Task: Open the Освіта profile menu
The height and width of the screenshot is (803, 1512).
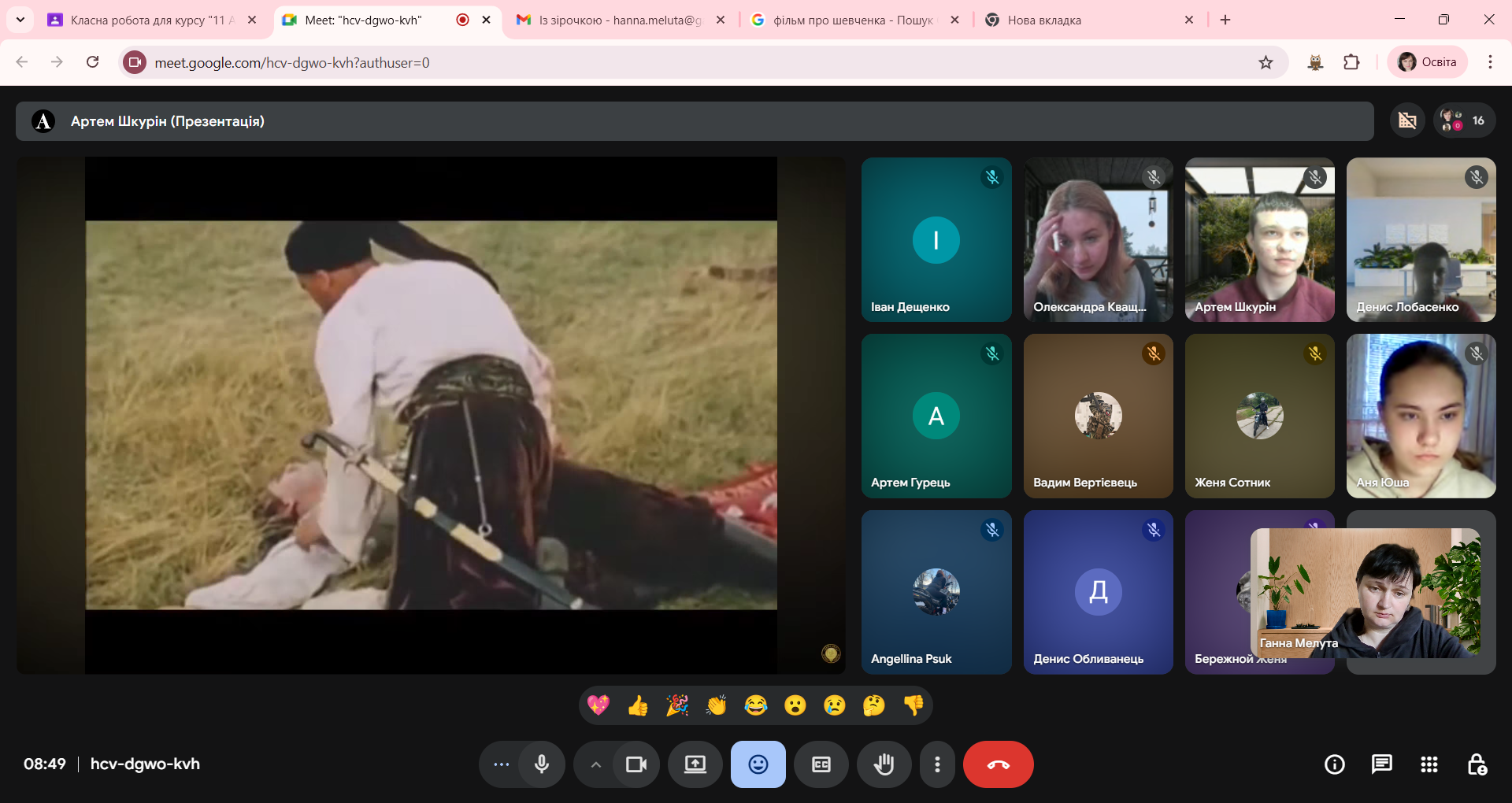Action: (1427, 62)
